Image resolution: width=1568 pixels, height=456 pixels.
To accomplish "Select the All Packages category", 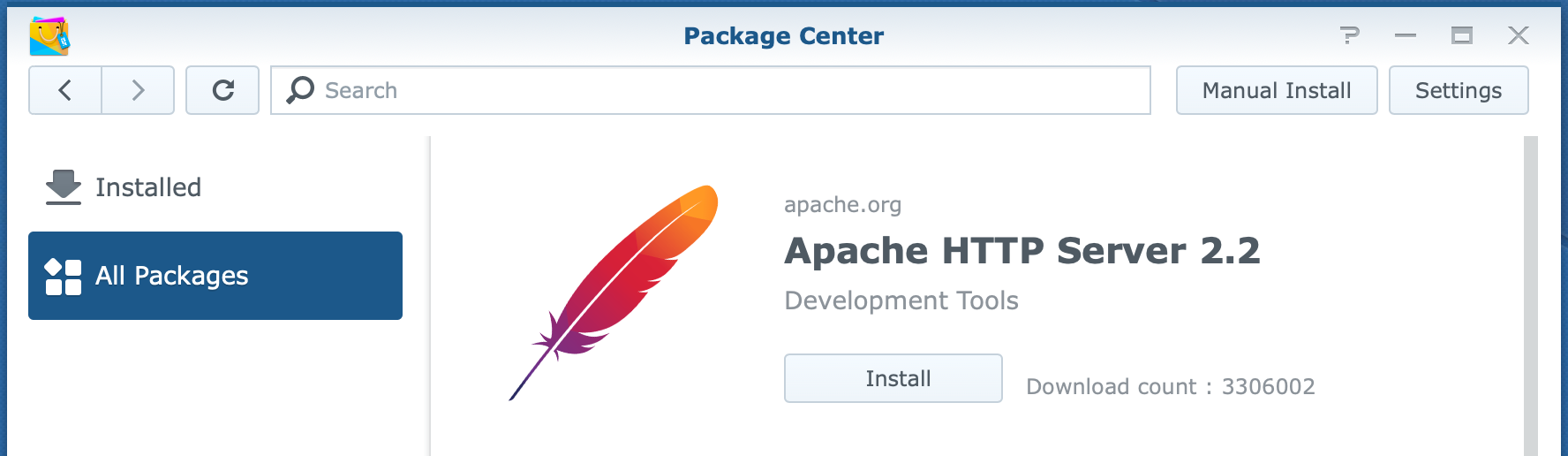I will click(215, 276).
